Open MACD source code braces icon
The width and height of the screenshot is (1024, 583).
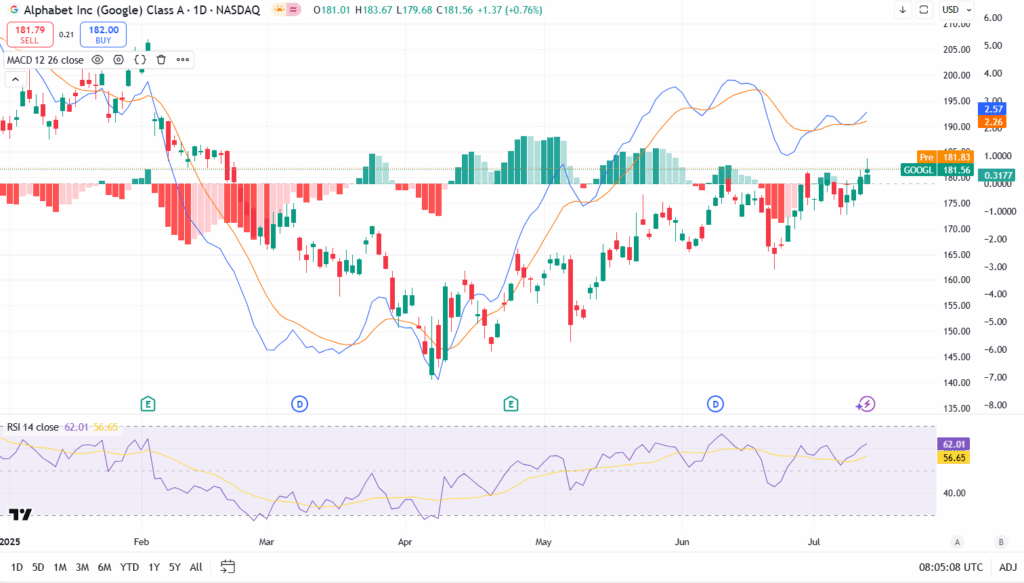point(140,59)
